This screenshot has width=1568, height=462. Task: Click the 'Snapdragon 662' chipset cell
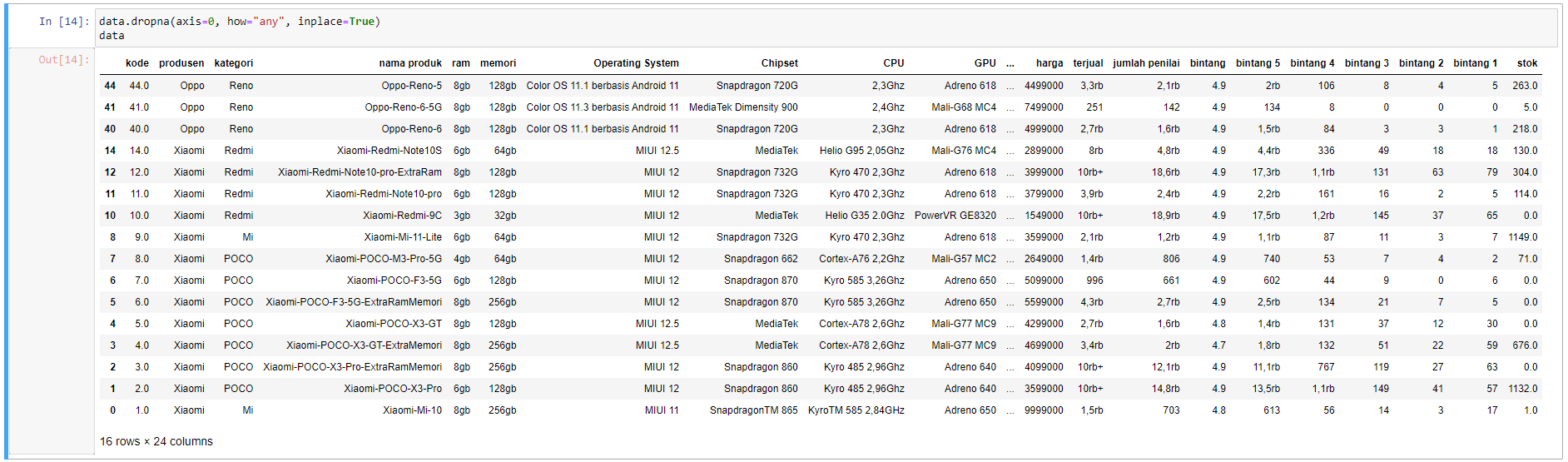tap(761, 259)
